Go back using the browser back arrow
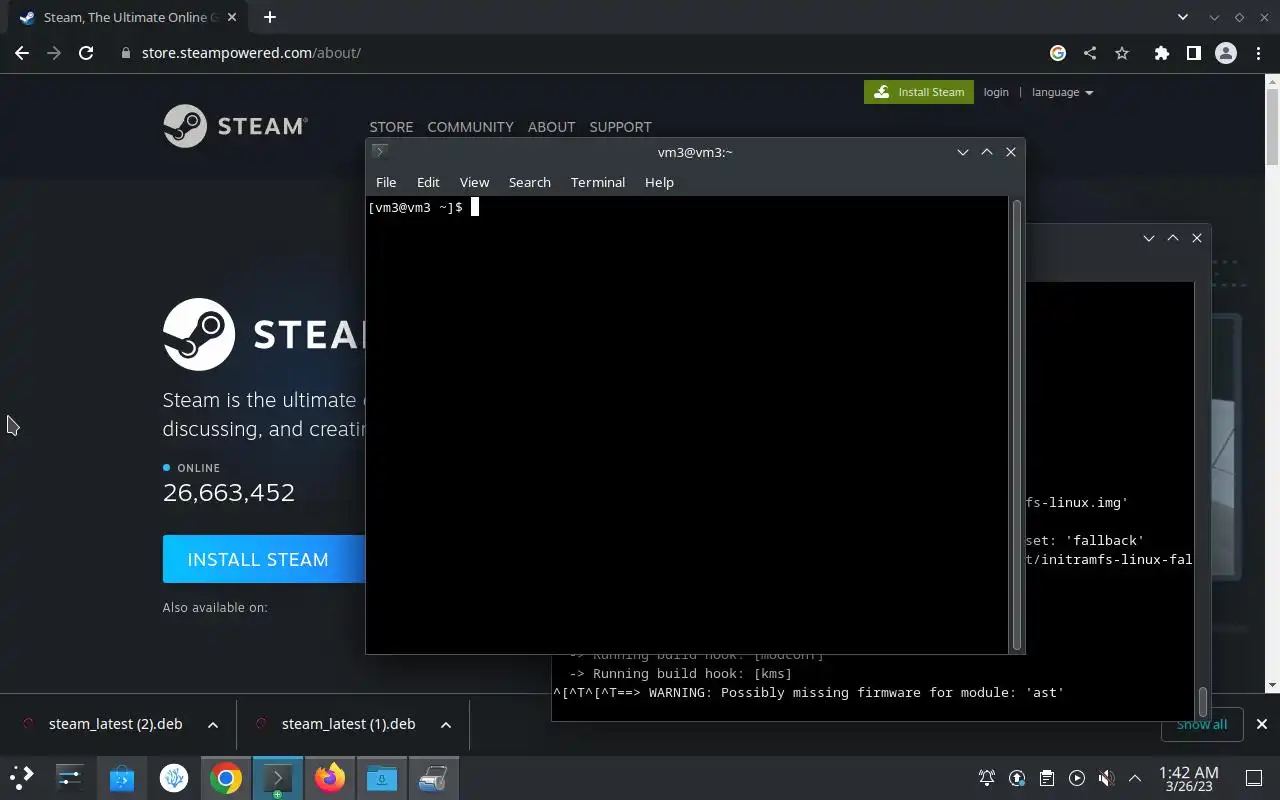 (x=22, y=53)
